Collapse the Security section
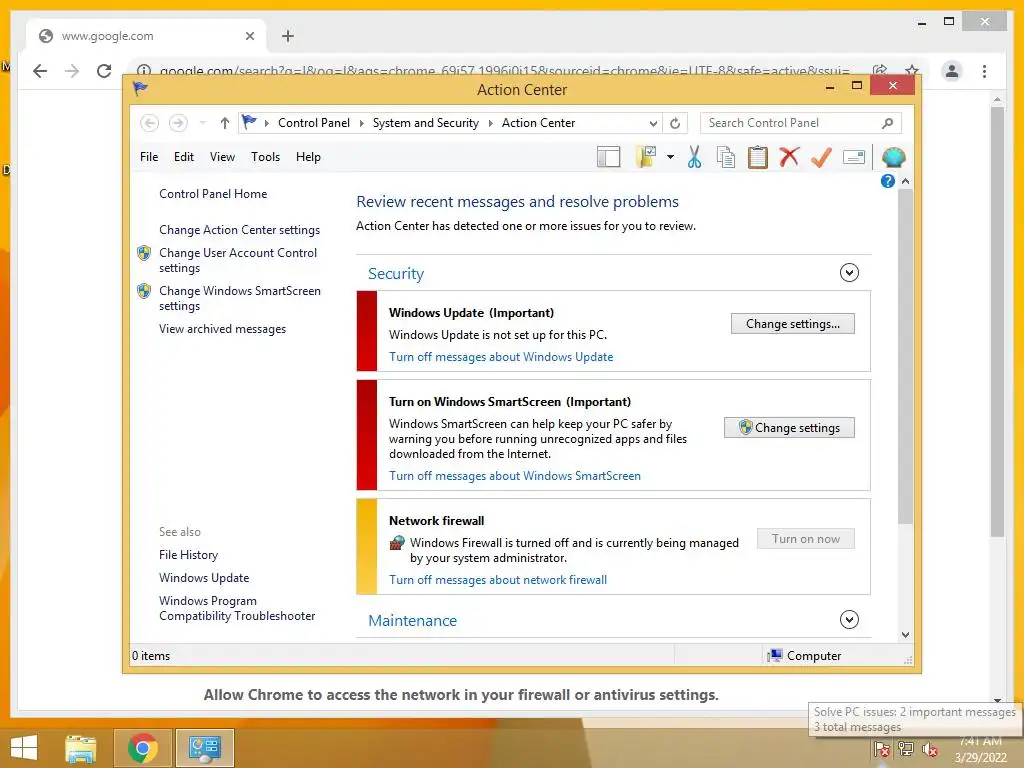This screenshot has width=1024, height=768. pyautogui.click(x=849, y=273)
